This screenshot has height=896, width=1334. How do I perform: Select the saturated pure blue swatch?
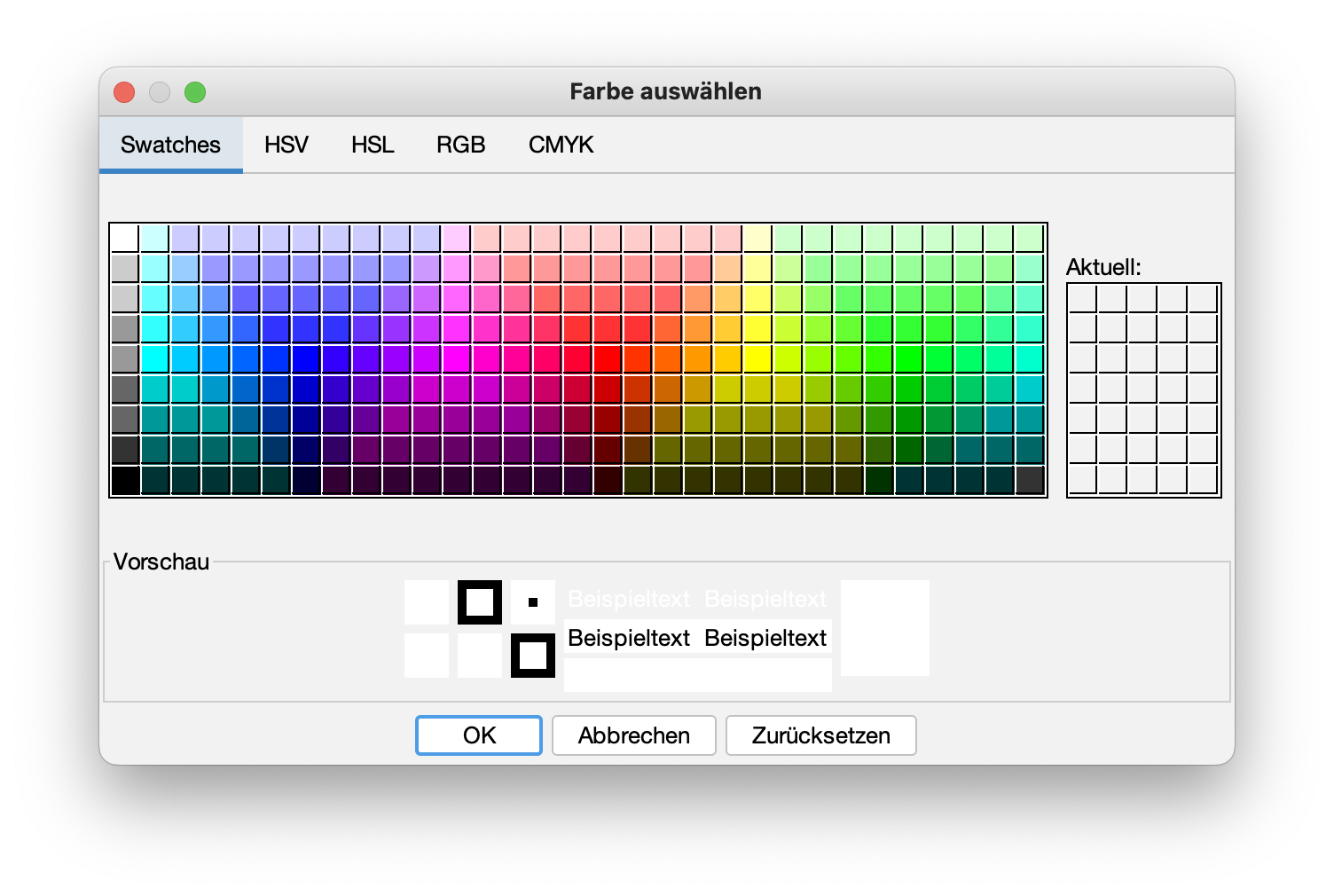coord(306,359)
